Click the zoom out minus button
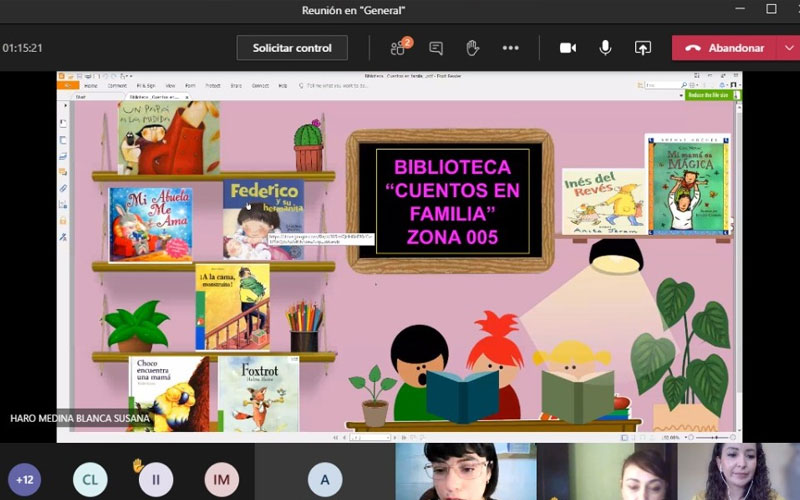Screen dimensions: 800x500 pos(691,438)
